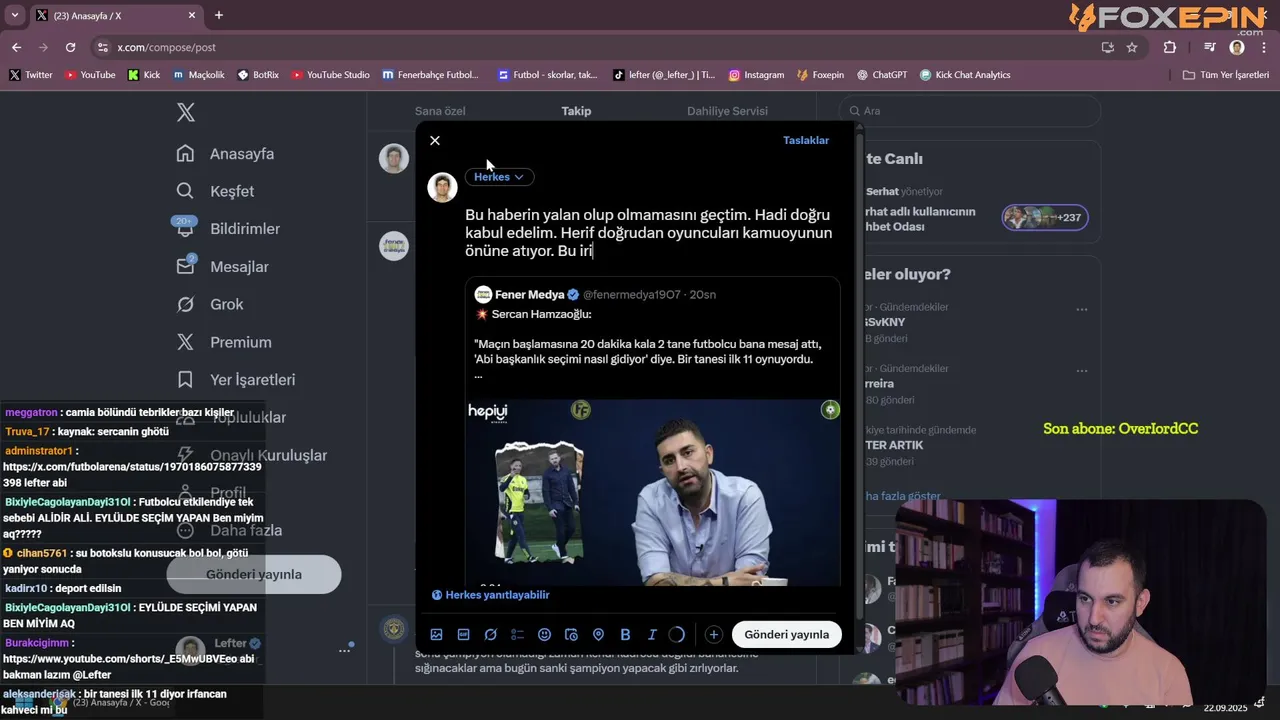Add media with the image icon

(x=436, y=634)
